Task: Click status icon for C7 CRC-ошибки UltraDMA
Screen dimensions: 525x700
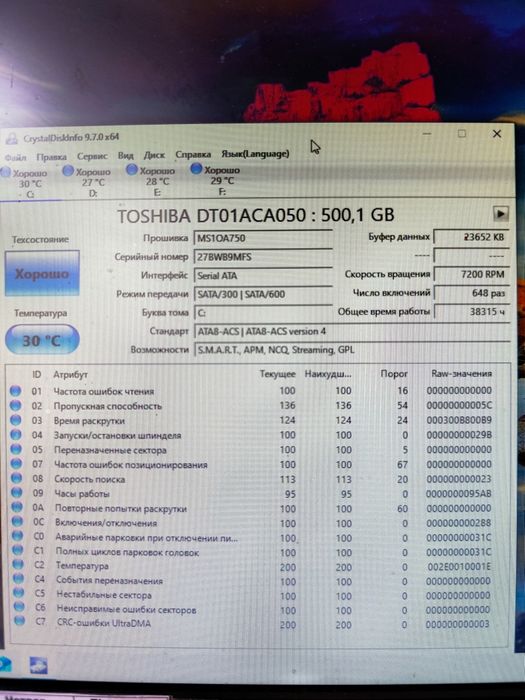Action: coord(19,621)
